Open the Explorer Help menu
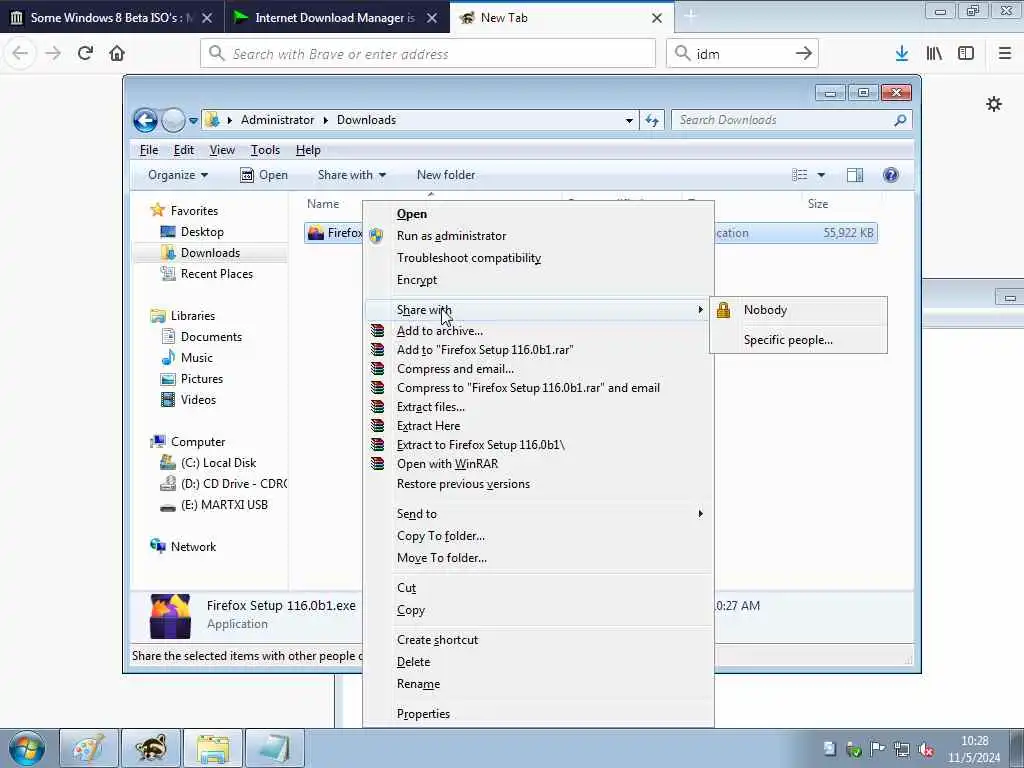 coord(308,150)
